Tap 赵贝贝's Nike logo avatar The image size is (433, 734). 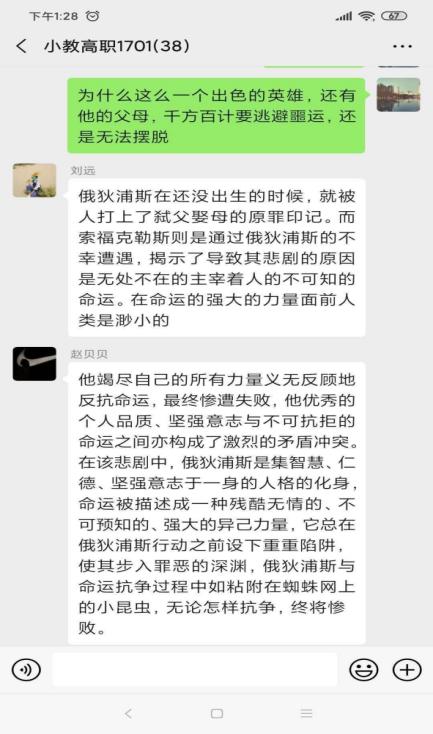point(35,364)
